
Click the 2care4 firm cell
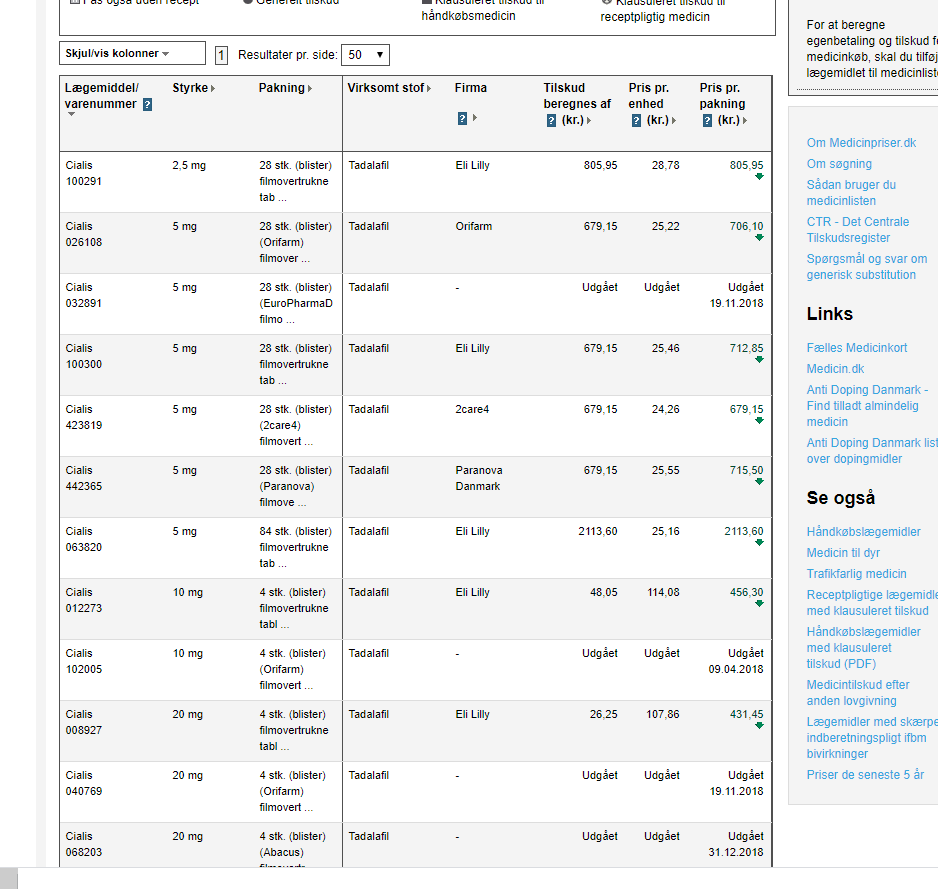click(x=472, y=410)
